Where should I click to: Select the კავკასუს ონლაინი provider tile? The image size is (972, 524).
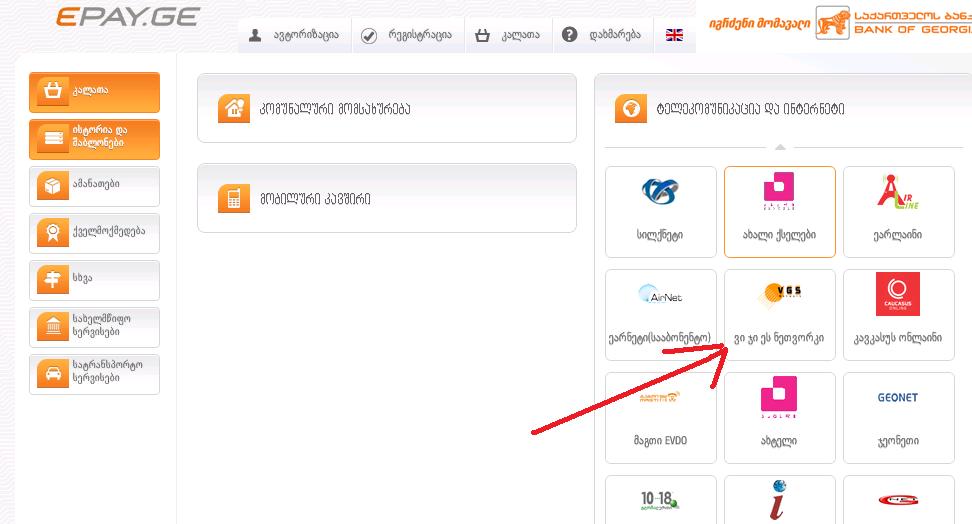pos(899,315)
